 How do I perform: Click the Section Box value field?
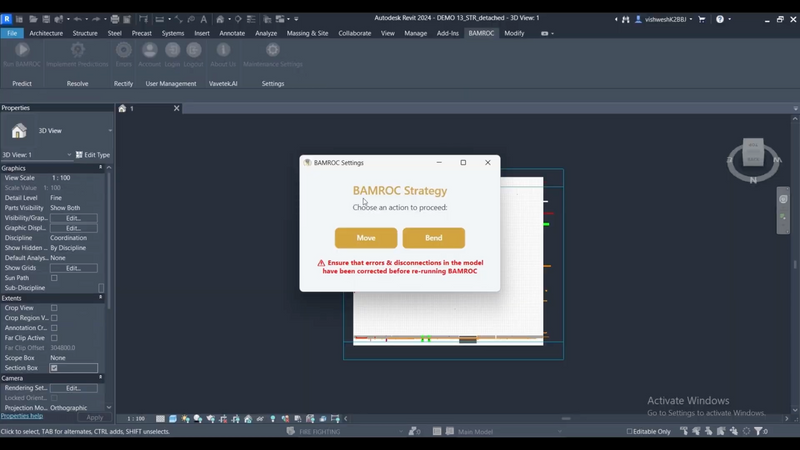(73, 368)
